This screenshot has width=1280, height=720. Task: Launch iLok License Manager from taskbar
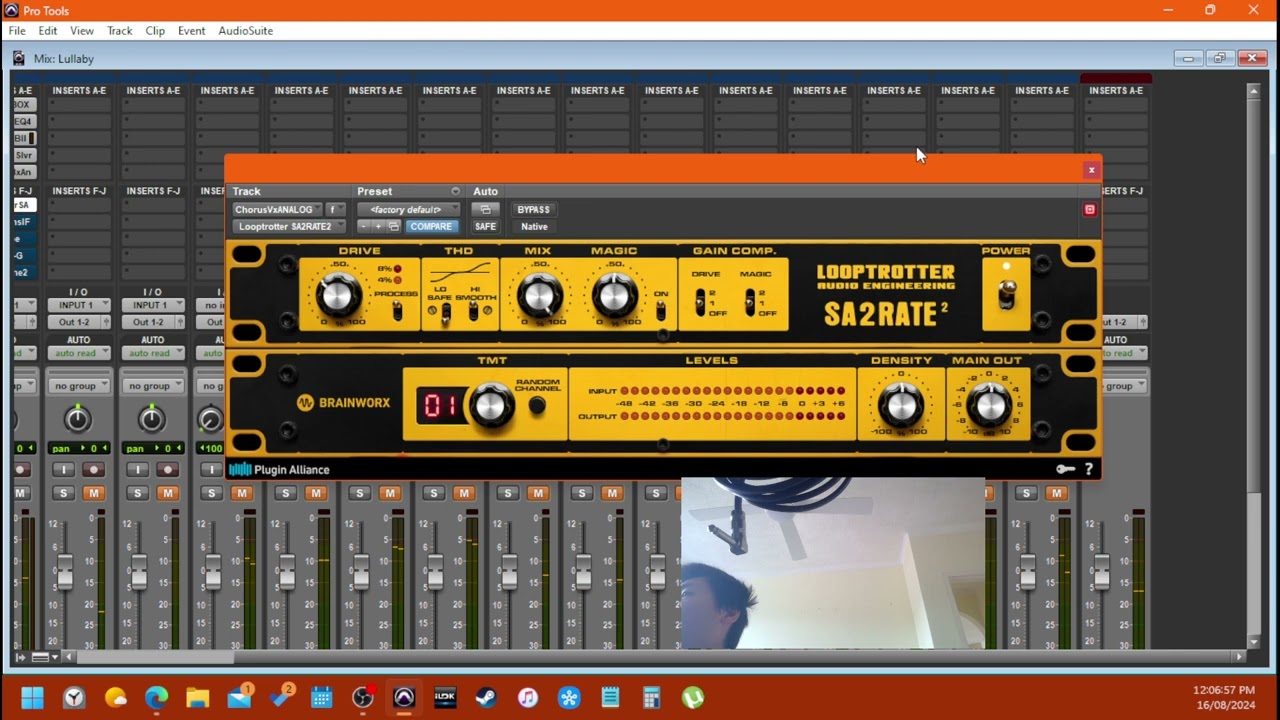pos(445,697)
